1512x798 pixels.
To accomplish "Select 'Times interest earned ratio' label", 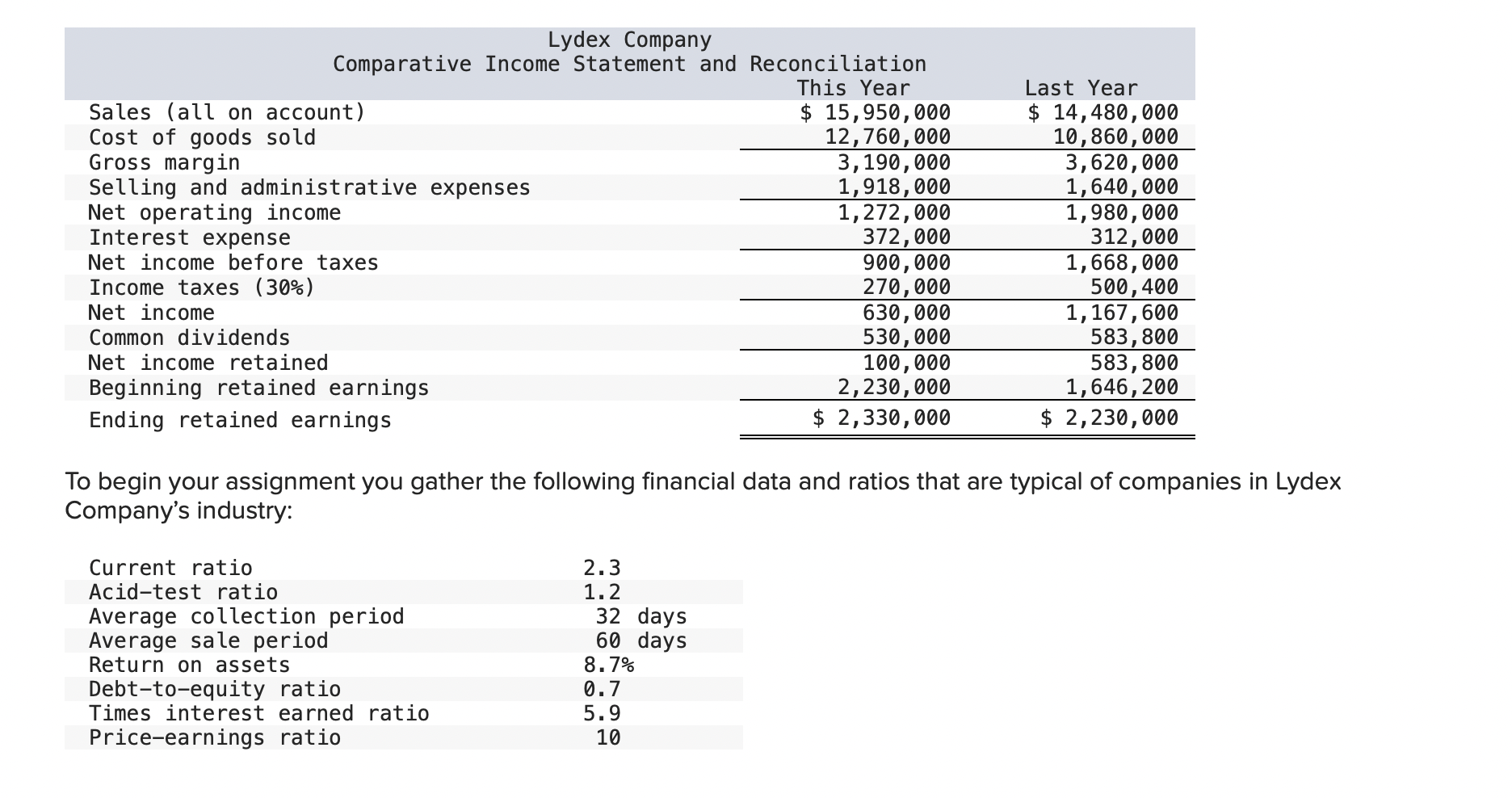I will coord(258,713).
